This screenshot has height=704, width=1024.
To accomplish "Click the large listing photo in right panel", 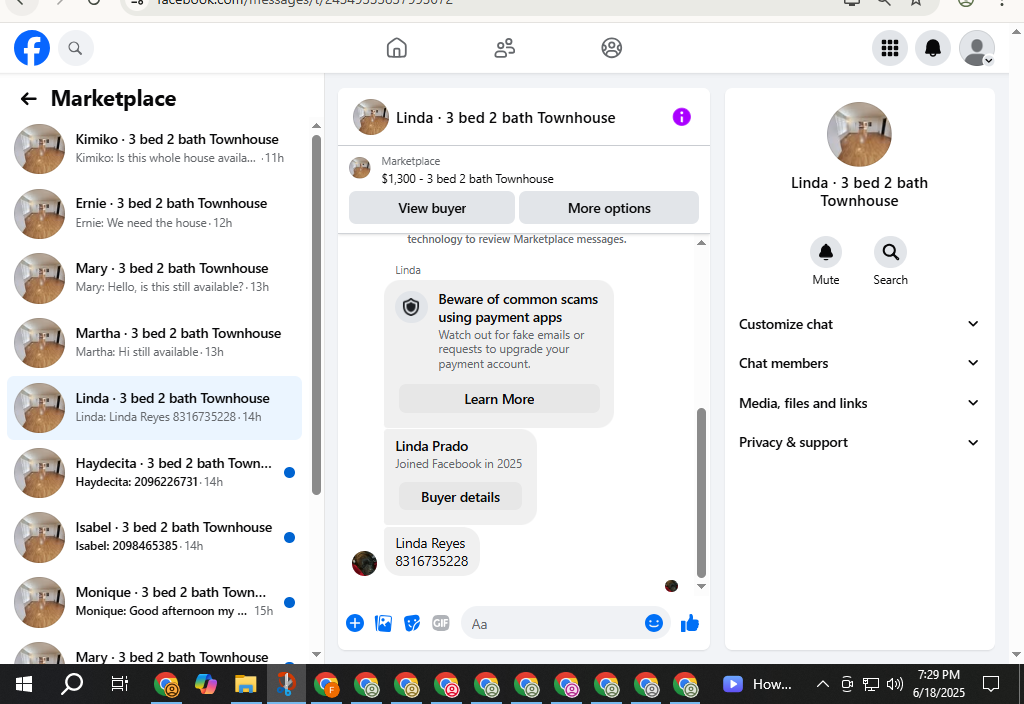I will (x=859, y=134).
